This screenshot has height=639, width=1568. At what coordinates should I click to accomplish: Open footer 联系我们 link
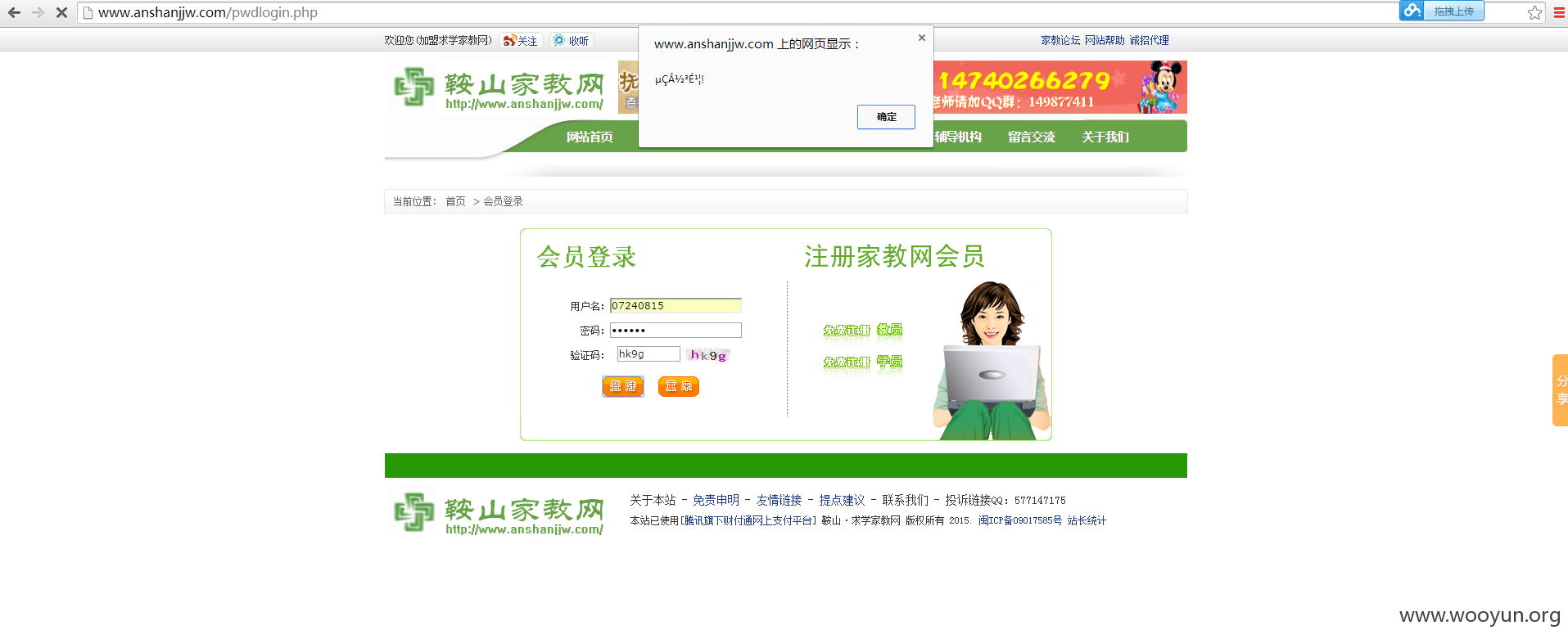(x=905, y=500)
